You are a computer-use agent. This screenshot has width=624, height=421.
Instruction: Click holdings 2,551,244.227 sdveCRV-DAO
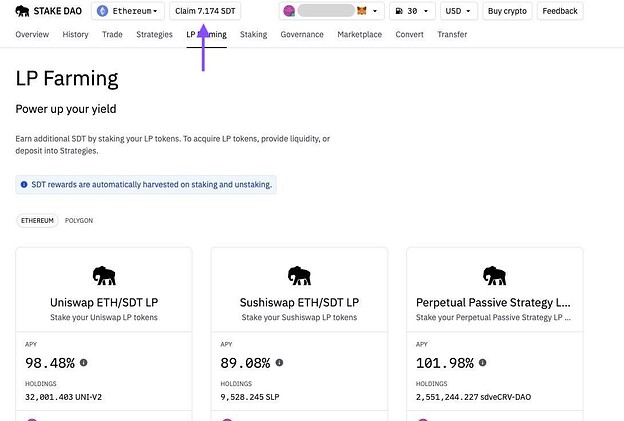tap(473, 397)
